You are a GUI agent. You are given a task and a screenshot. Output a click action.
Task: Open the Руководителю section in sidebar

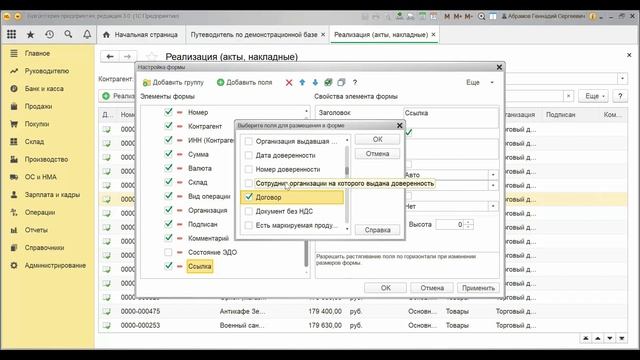tap(47, 71)
